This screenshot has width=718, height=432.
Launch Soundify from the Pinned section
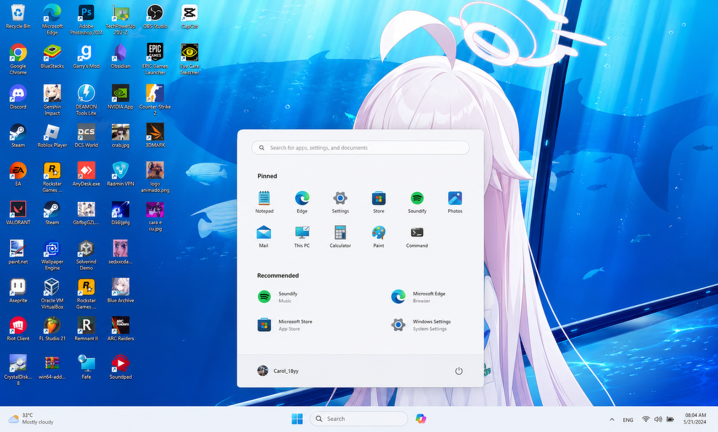[x=417, y=202]
